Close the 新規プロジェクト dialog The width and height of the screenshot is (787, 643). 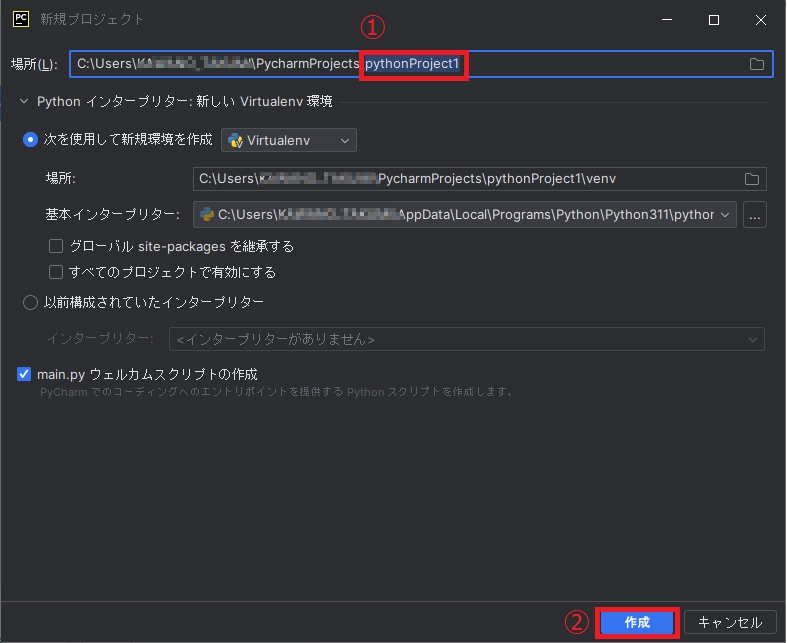point(760,20)
